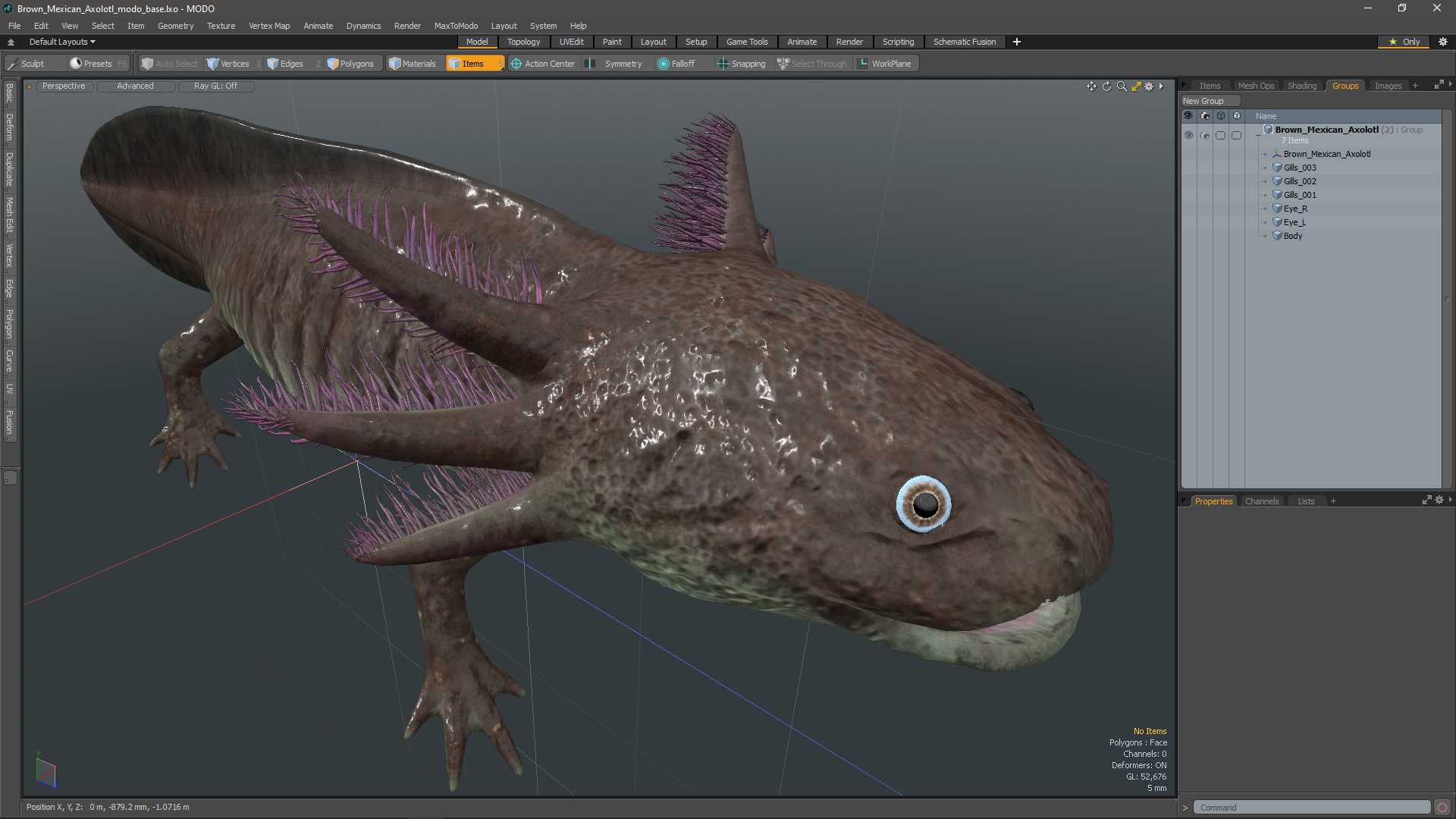
Task: Open the Action Center options
Action: pos(543,64)
